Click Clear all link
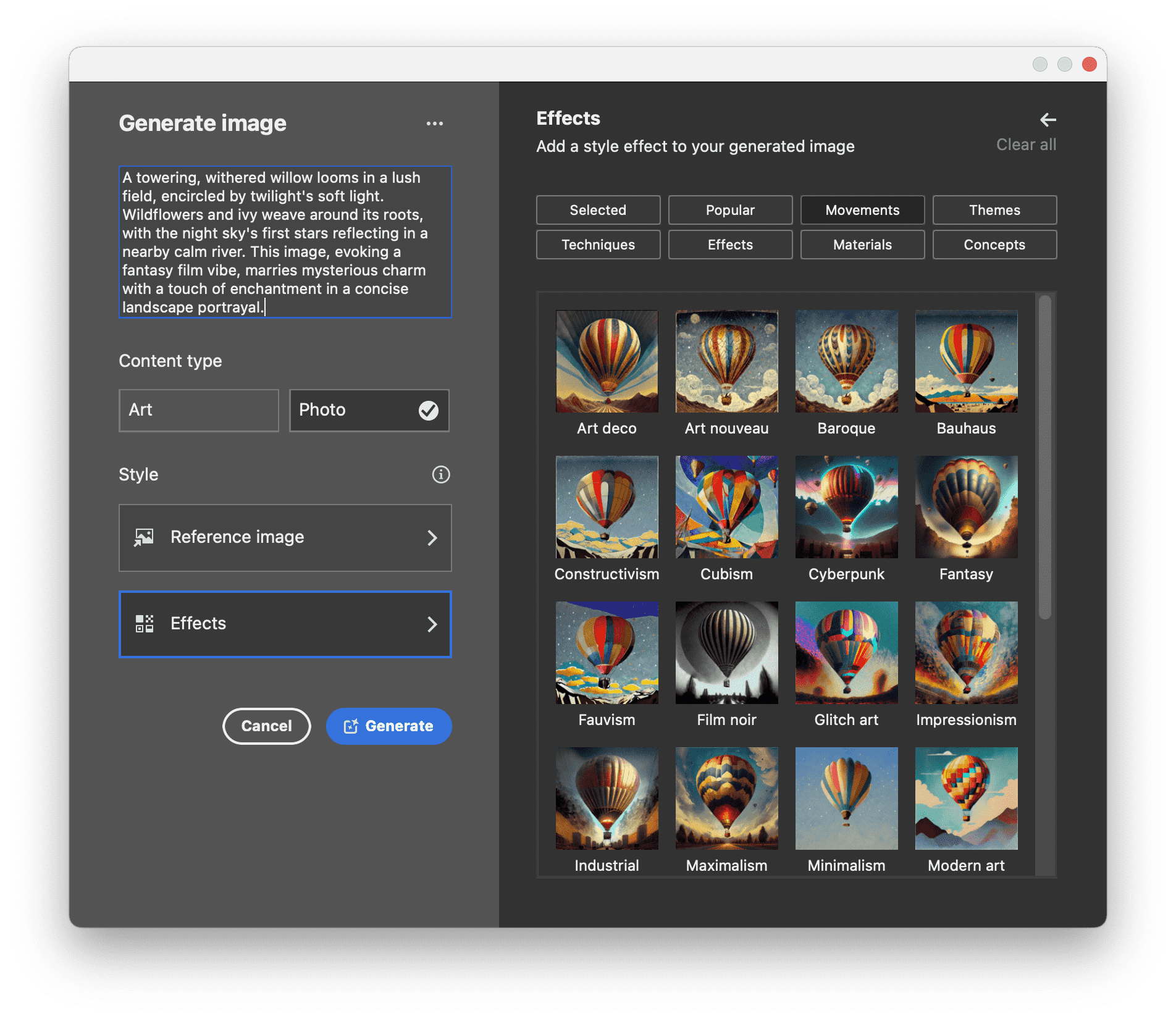 (1026, 145)
